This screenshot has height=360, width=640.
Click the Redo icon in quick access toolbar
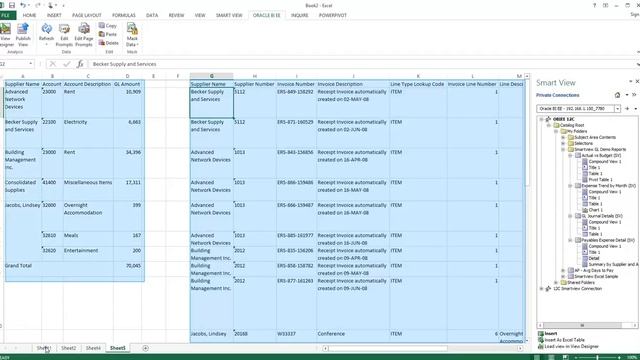(x=37, y=5)
